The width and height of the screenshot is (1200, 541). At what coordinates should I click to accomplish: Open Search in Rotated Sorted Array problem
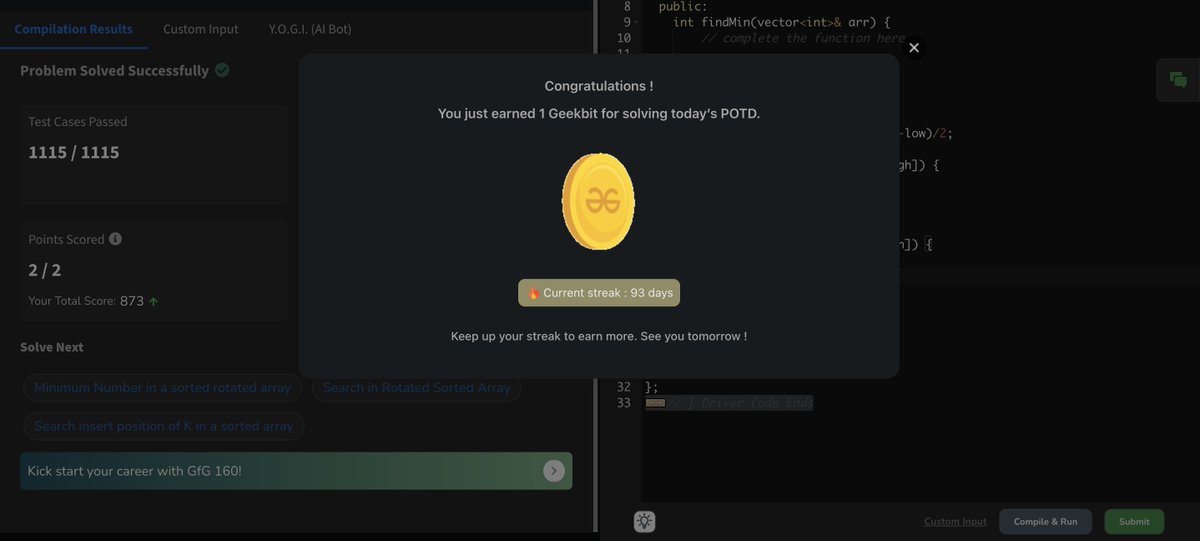click(x=416, y=387)
